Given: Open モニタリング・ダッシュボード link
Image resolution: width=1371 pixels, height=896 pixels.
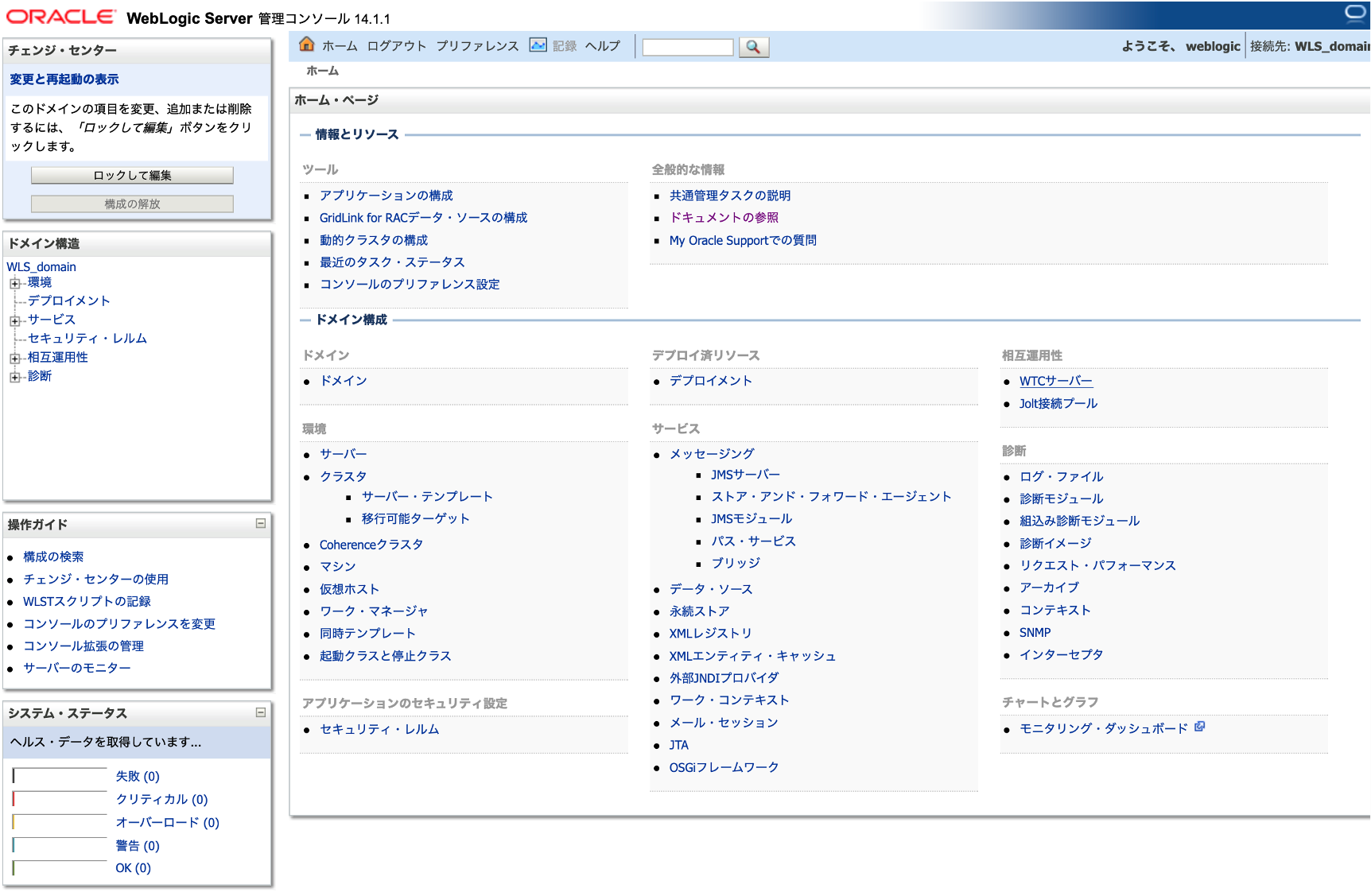Looking at the screenshot, I should [x=1104, y=728].
